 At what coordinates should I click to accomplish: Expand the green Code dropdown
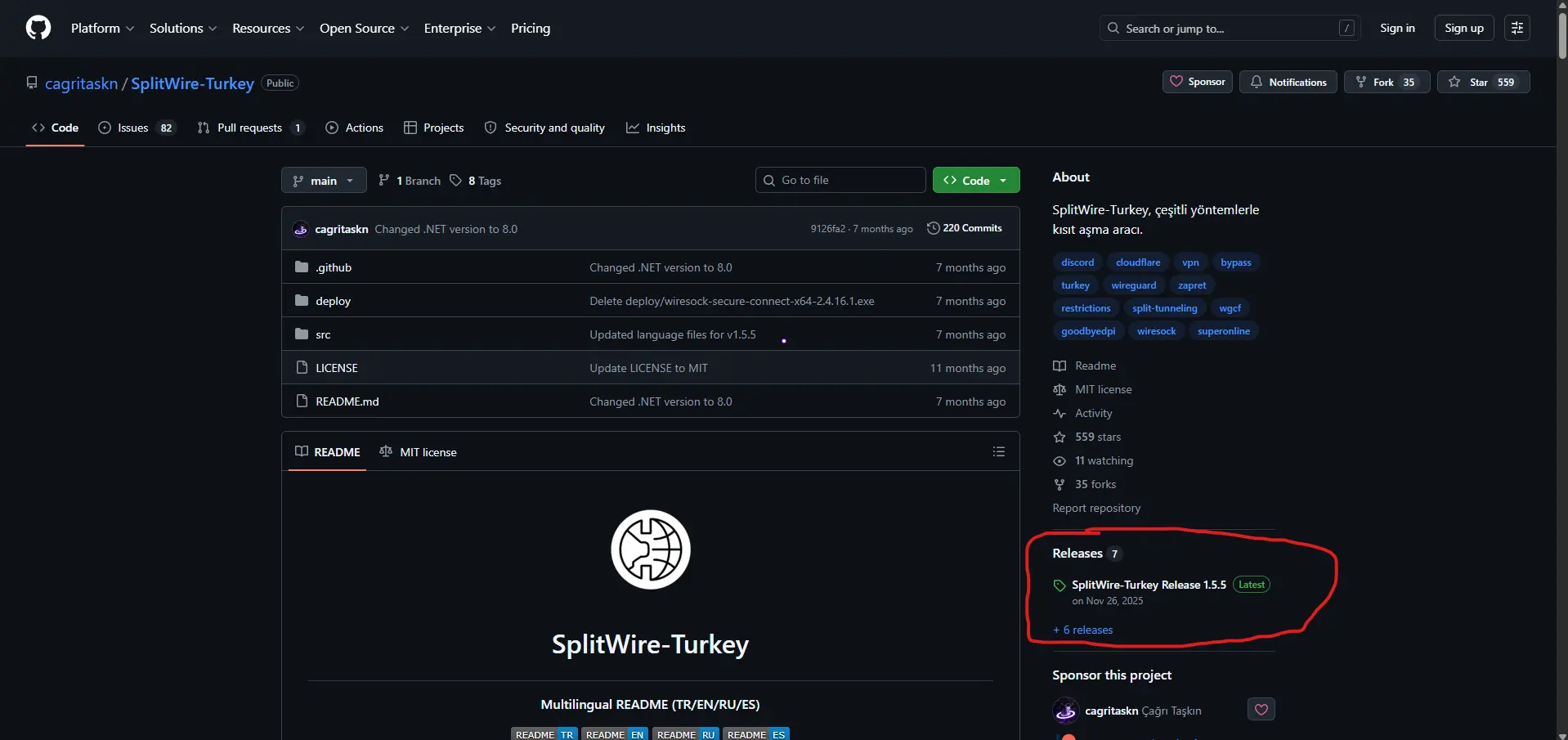point(976,180)
